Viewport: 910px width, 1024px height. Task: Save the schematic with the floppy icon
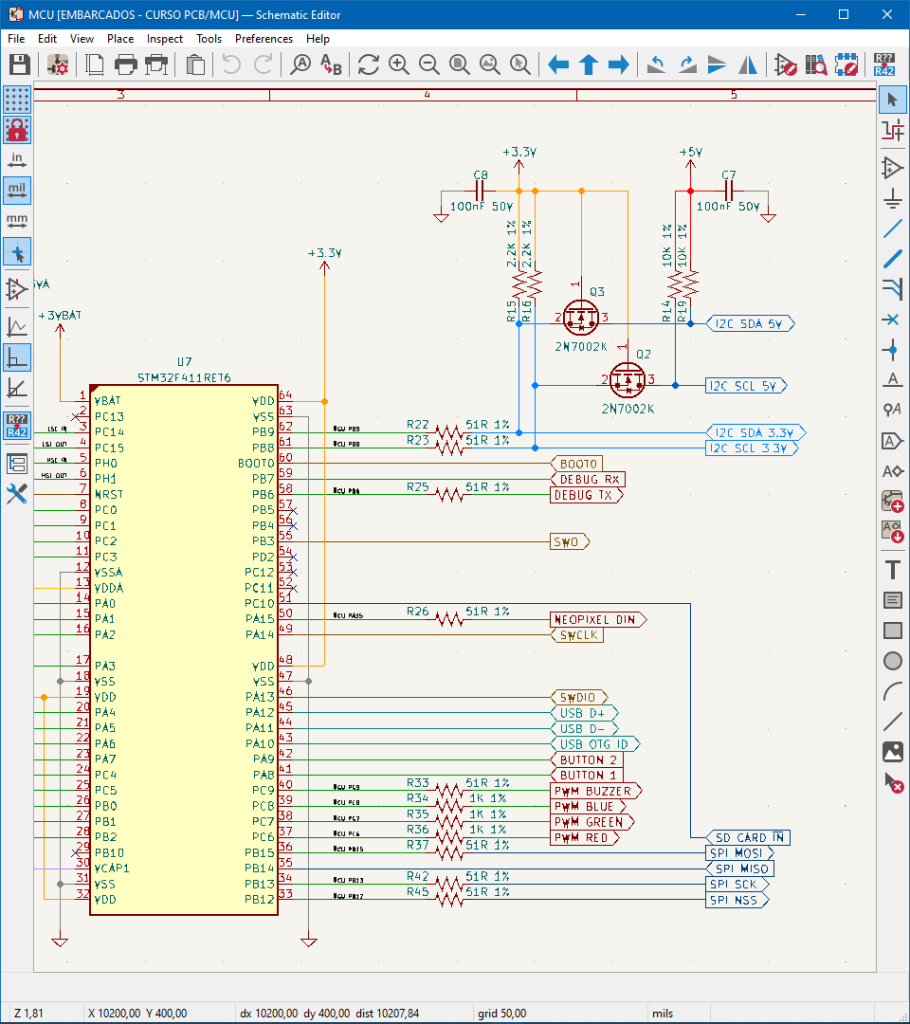tap(20, 65)
